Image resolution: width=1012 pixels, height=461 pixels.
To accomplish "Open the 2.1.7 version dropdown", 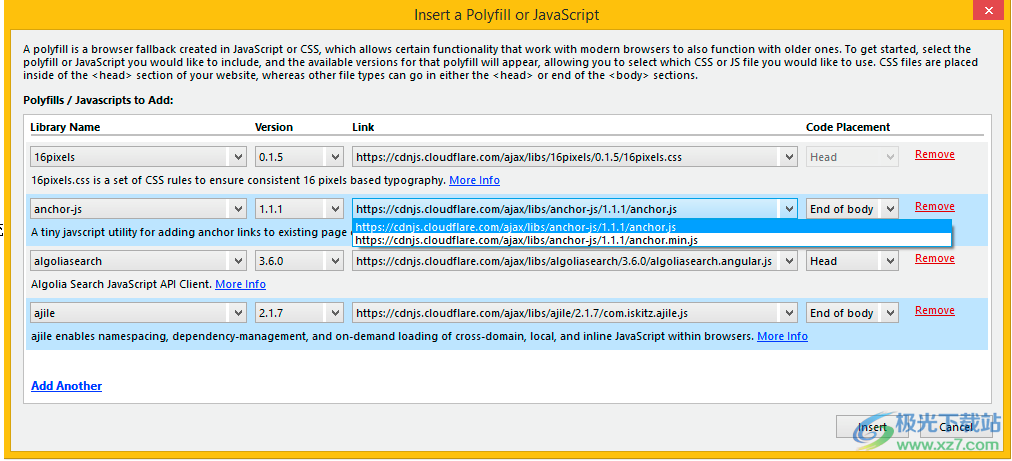I will (x=299, y=313).
